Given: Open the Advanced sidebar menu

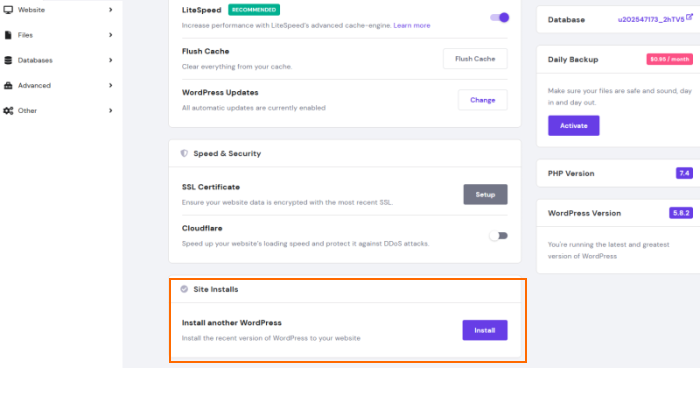Looking at the screenshot, I should [34, 85].
